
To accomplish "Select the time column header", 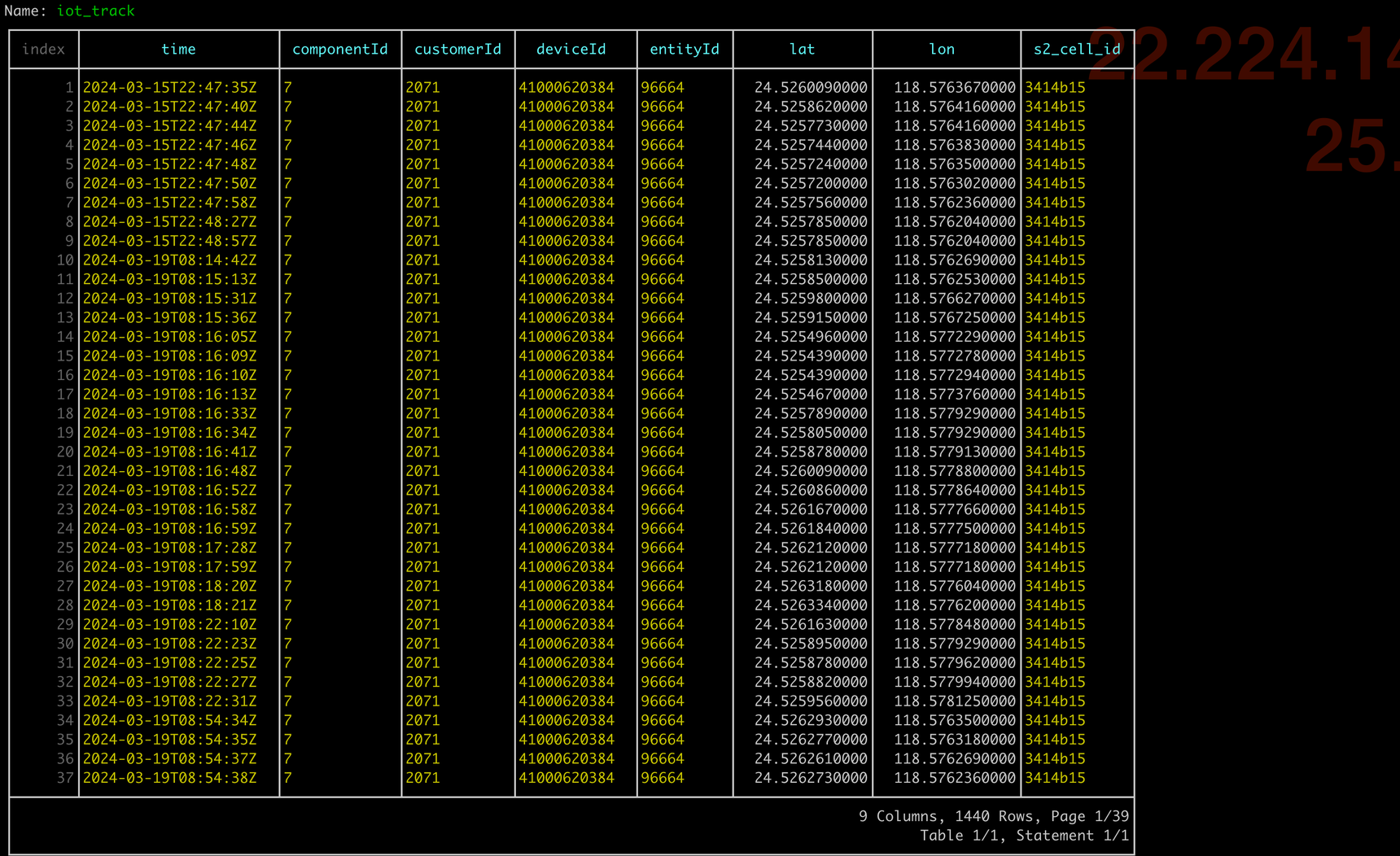I will point(178,50).
